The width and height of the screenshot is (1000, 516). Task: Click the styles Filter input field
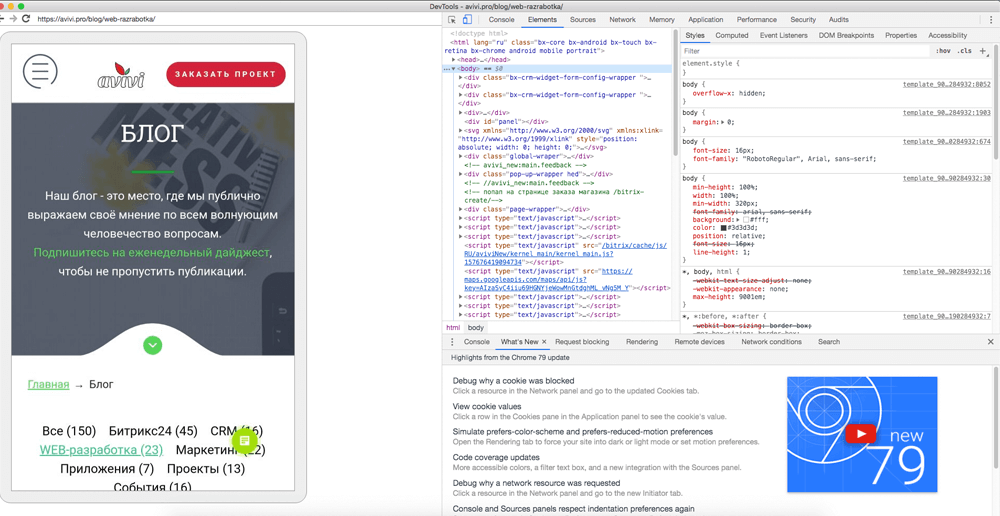click(x=805, y=51)
